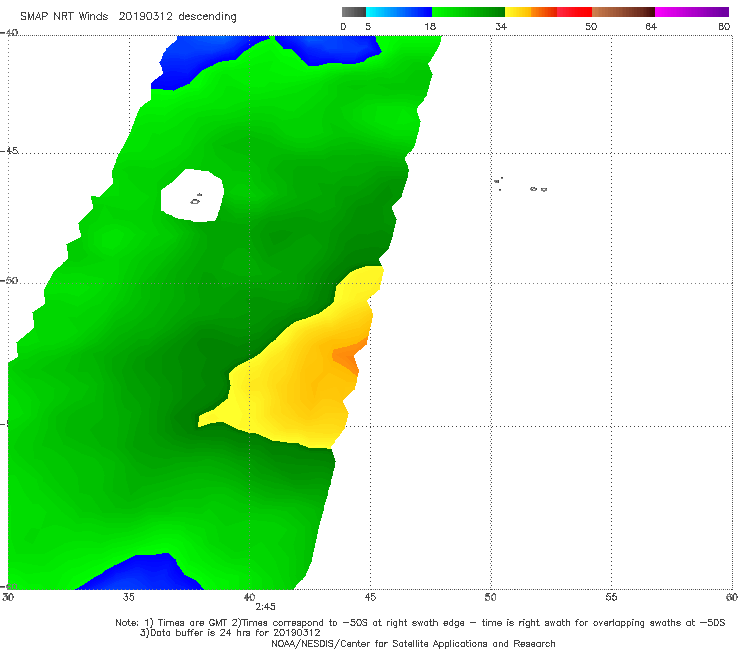Click the gray segment of the color bar
Viewport: 740px width, 650px height.
pos(353,12)
